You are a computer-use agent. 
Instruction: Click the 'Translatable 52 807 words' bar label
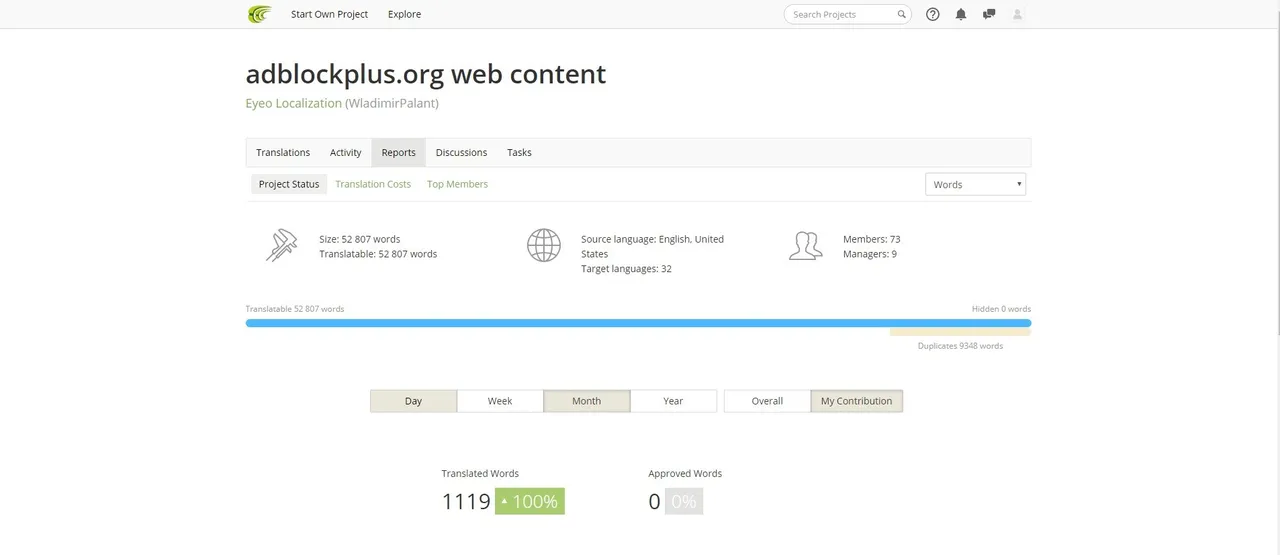pyautogui.click(x=295, y=309)
